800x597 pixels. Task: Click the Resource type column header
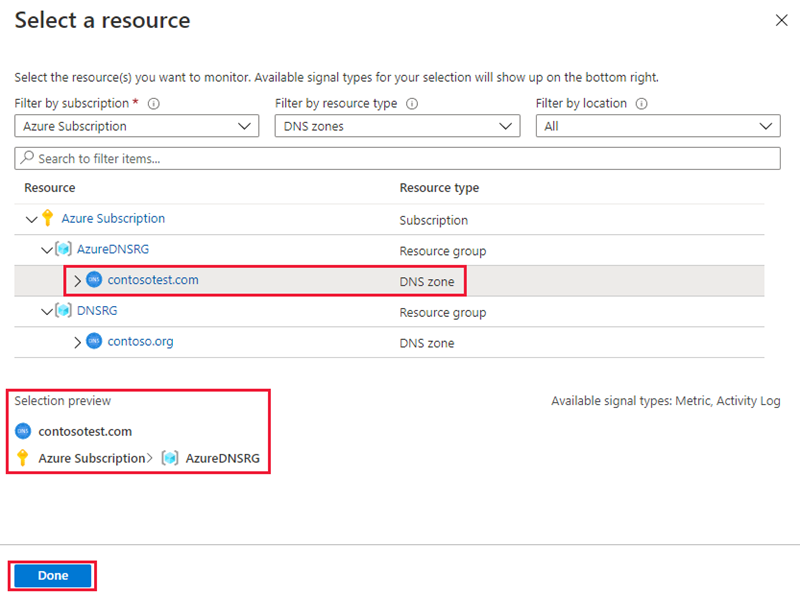tap(439, 188)
